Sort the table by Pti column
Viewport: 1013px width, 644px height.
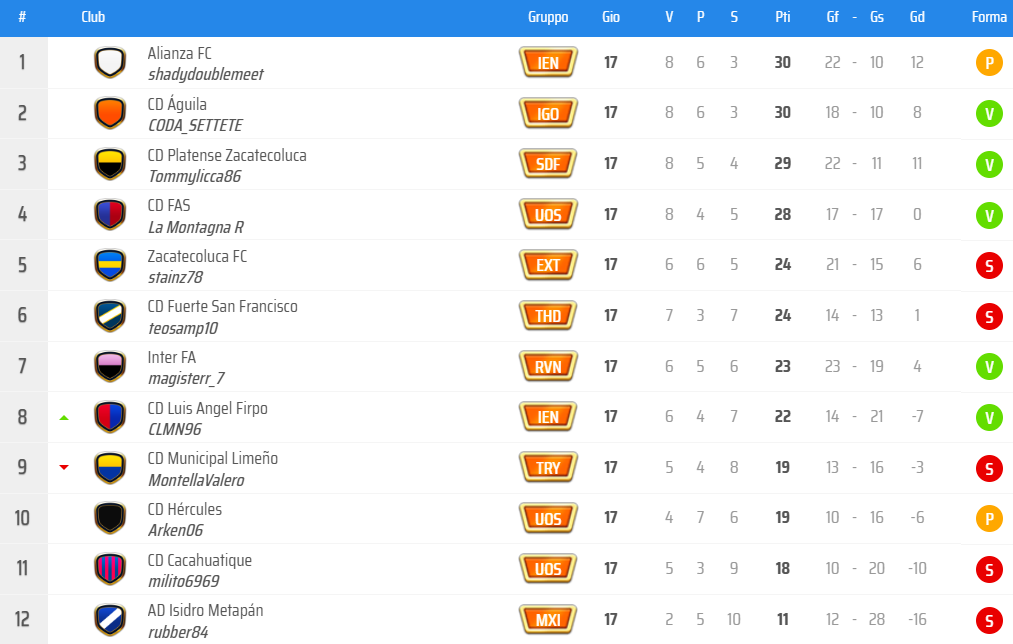point(783,17)
